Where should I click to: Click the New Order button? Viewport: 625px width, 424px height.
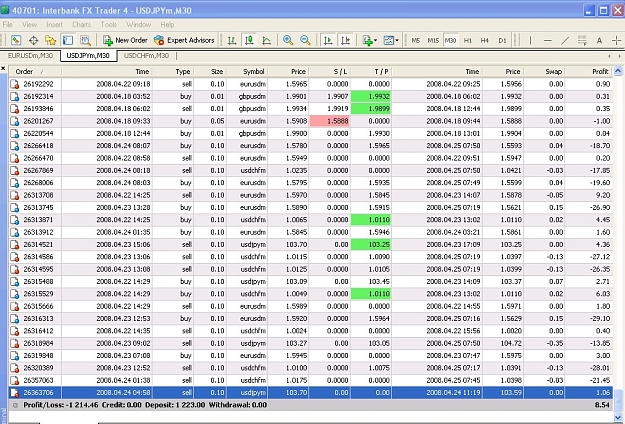(126, 40)
